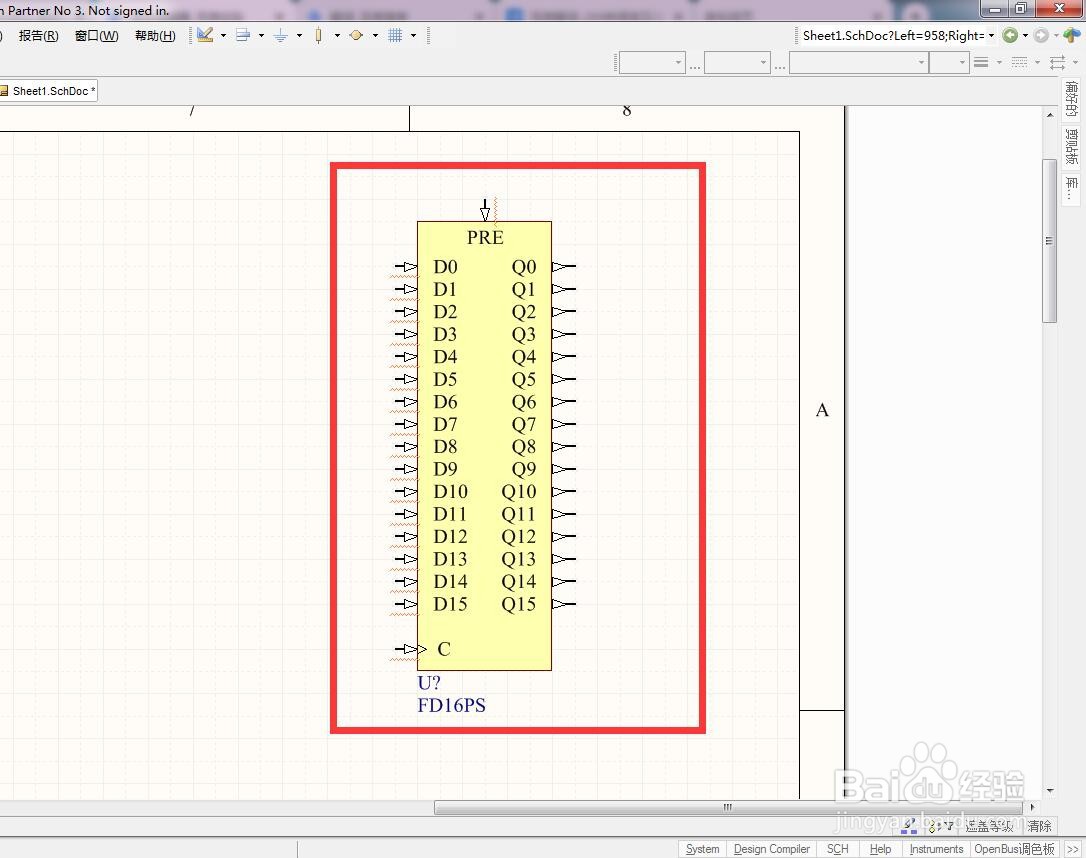This screenshot has height=858, width=1086.
Task: Click the D15 input pin label
Action: click(x=450, y=604)
